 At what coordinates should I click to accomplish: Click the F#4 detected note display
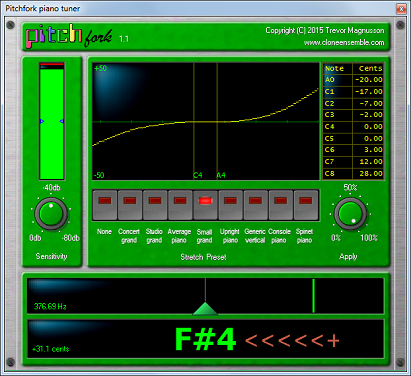(206, 339)
